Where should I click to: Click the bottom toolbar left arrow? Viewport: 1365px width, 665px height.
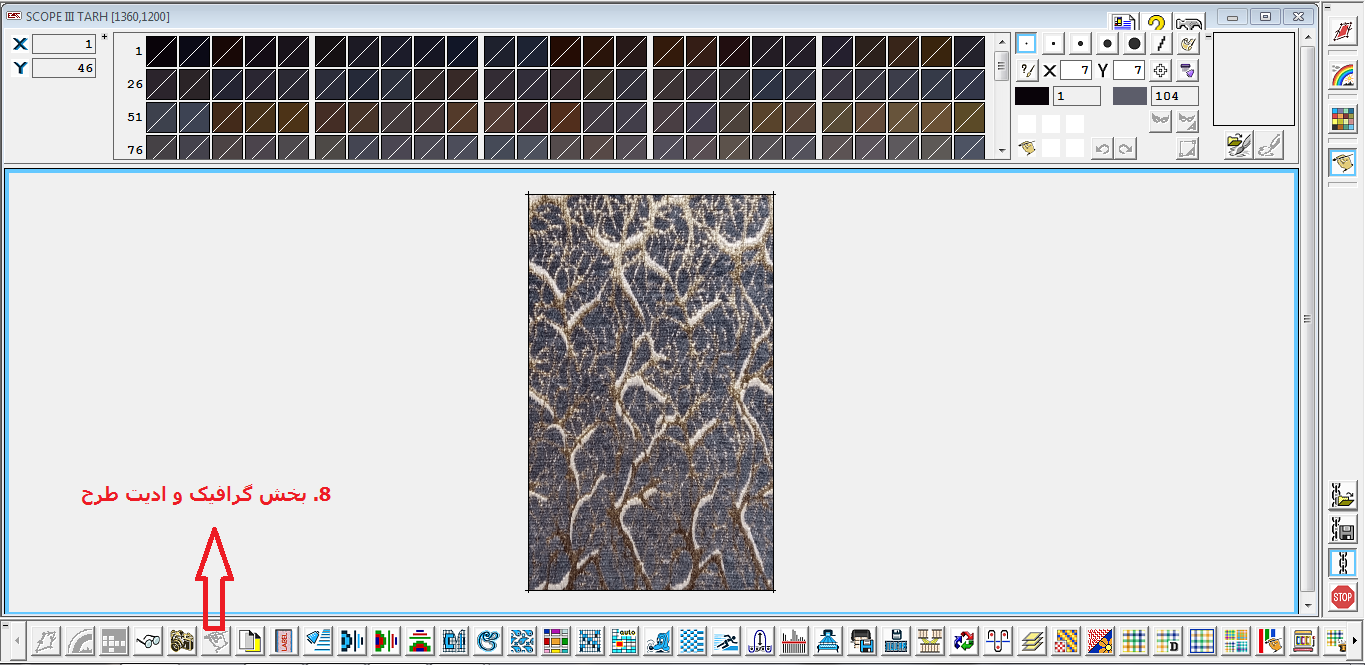pyautogui.click(x=16, y=639)
